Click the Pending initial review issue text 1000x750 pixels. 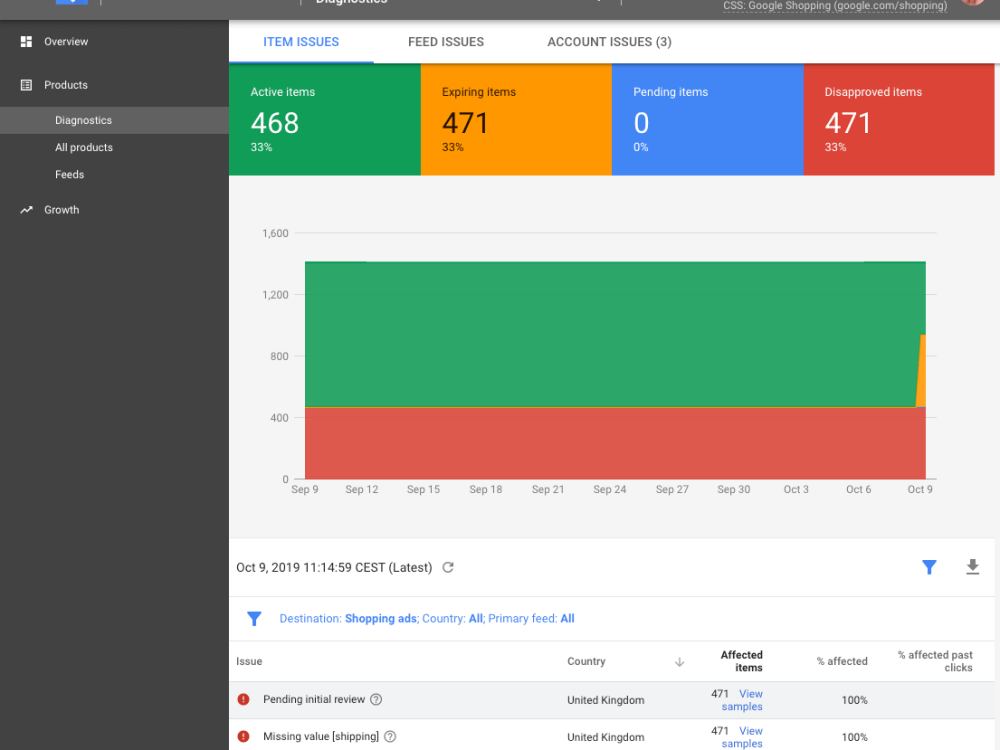click(x=314, y=700)
